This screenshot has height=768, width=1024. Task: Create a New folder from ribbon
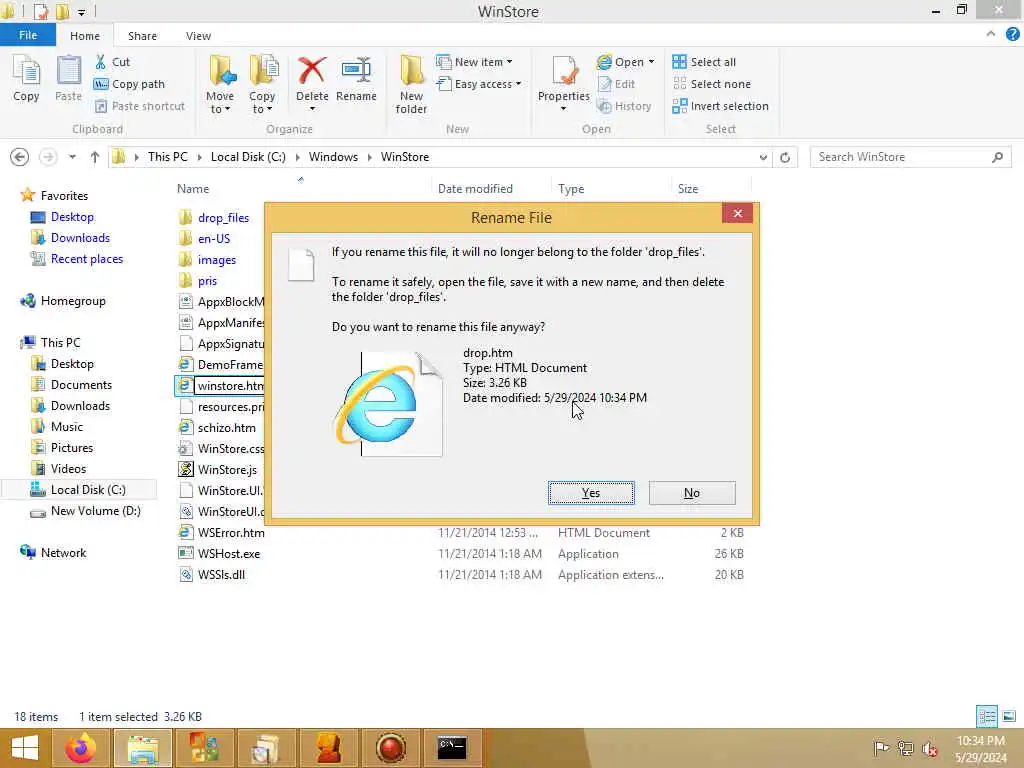(411, 85)
